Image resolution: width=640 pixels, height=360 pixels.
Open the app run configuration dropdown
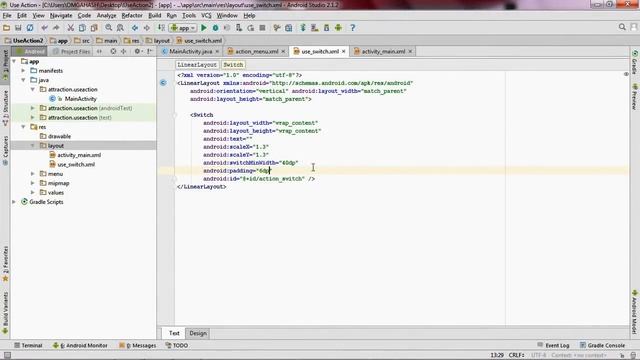click(x=183, y=28)
